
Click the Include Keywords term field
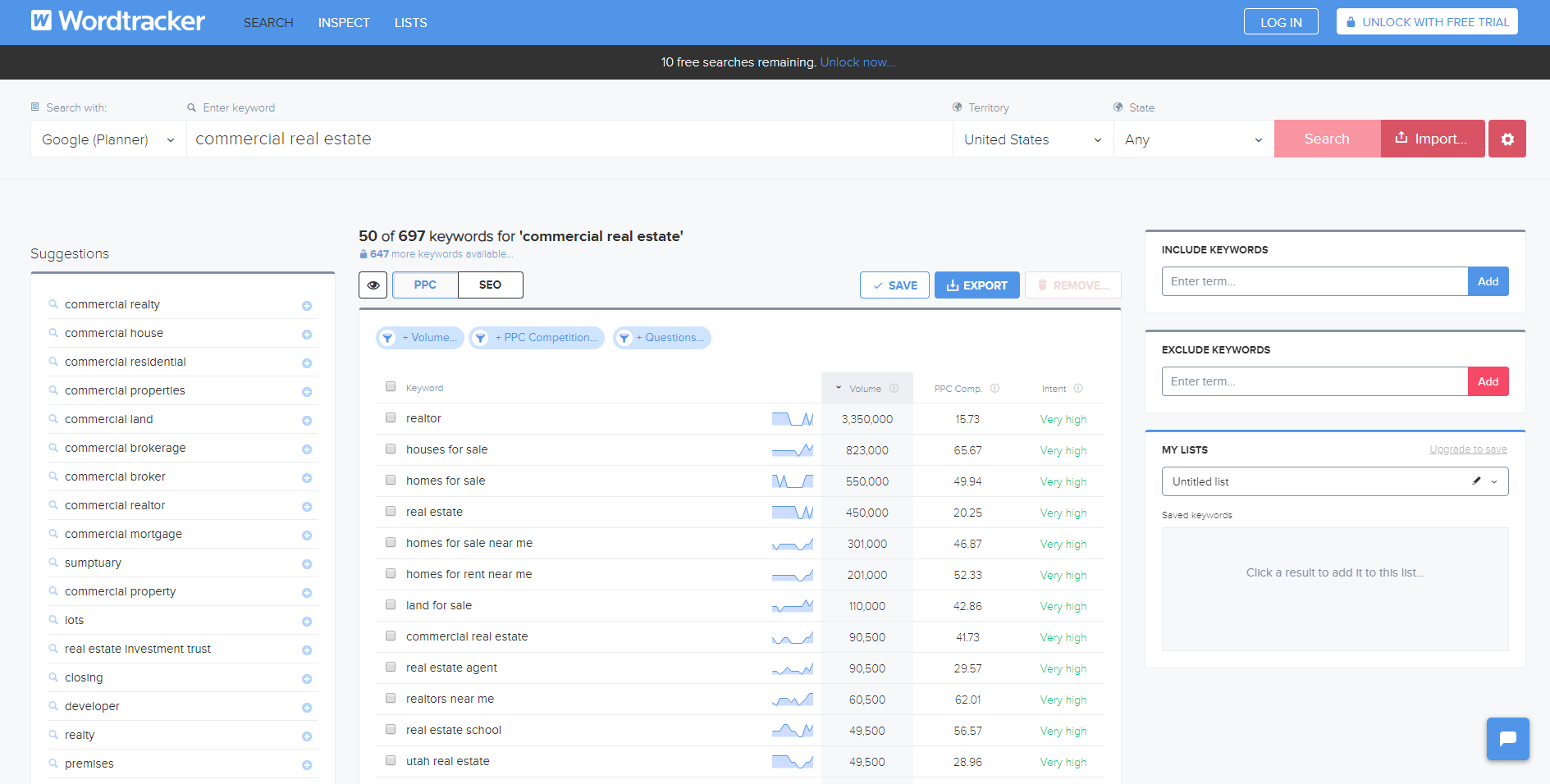point(1315,281)
